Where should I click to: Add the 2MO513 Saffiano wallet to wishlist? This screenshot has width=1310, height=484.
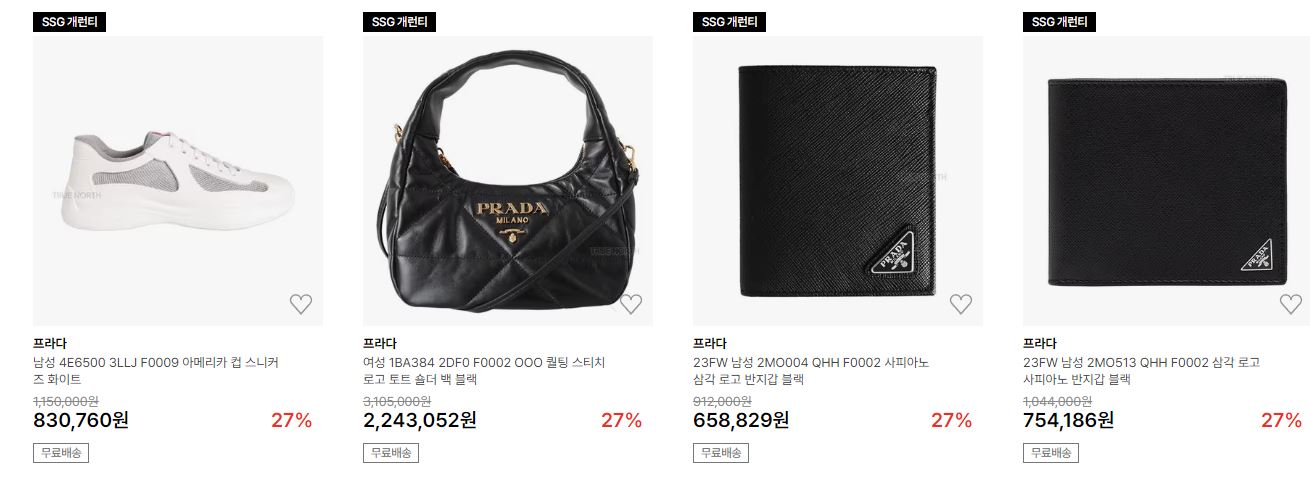tap(1291, 304)
